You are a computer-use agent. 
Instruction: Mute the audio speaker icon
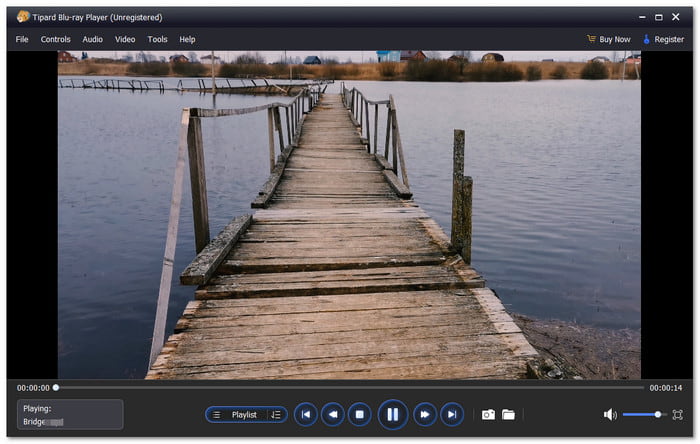coord(610,414)
